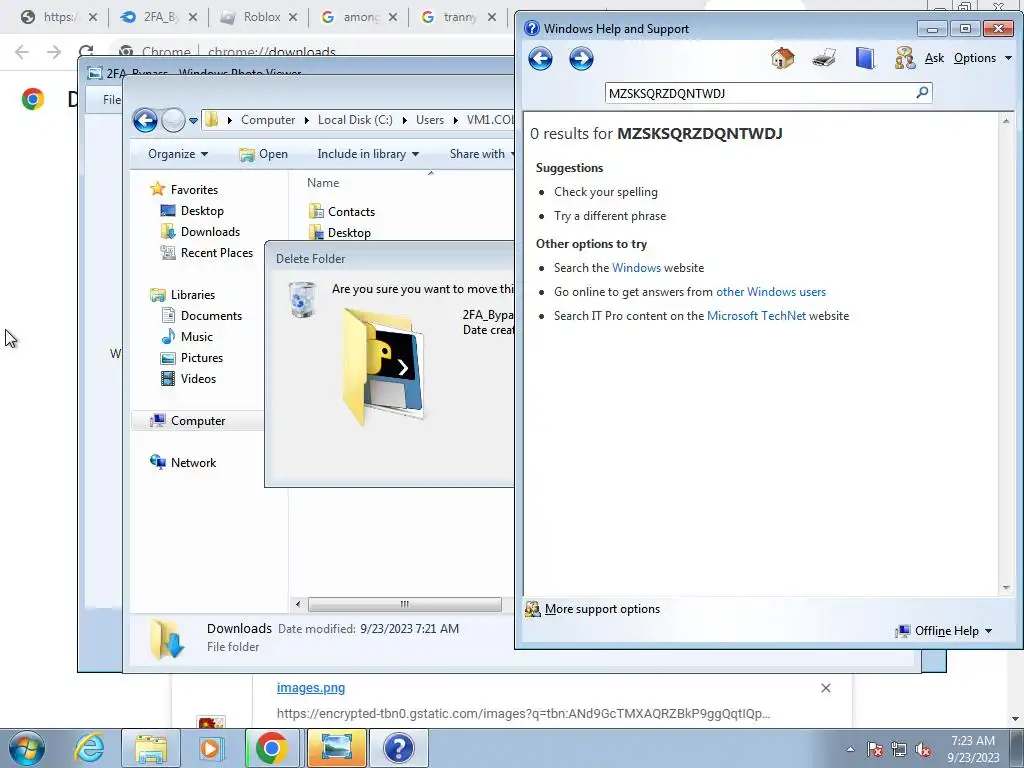Click the search magnifier in Help search box

coord(922,93)
